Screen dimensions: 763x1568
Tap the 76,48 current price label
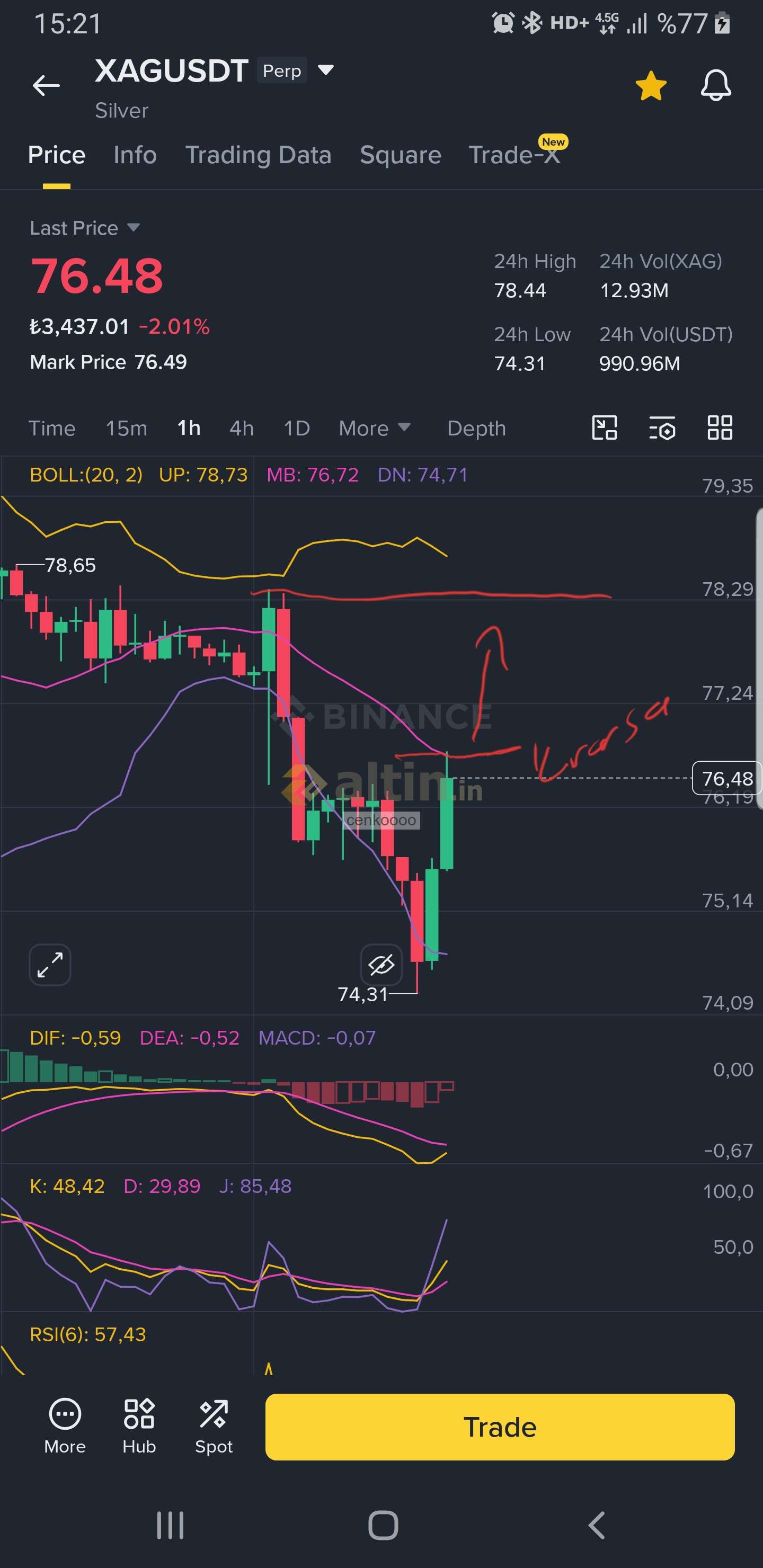click(726, 778)
